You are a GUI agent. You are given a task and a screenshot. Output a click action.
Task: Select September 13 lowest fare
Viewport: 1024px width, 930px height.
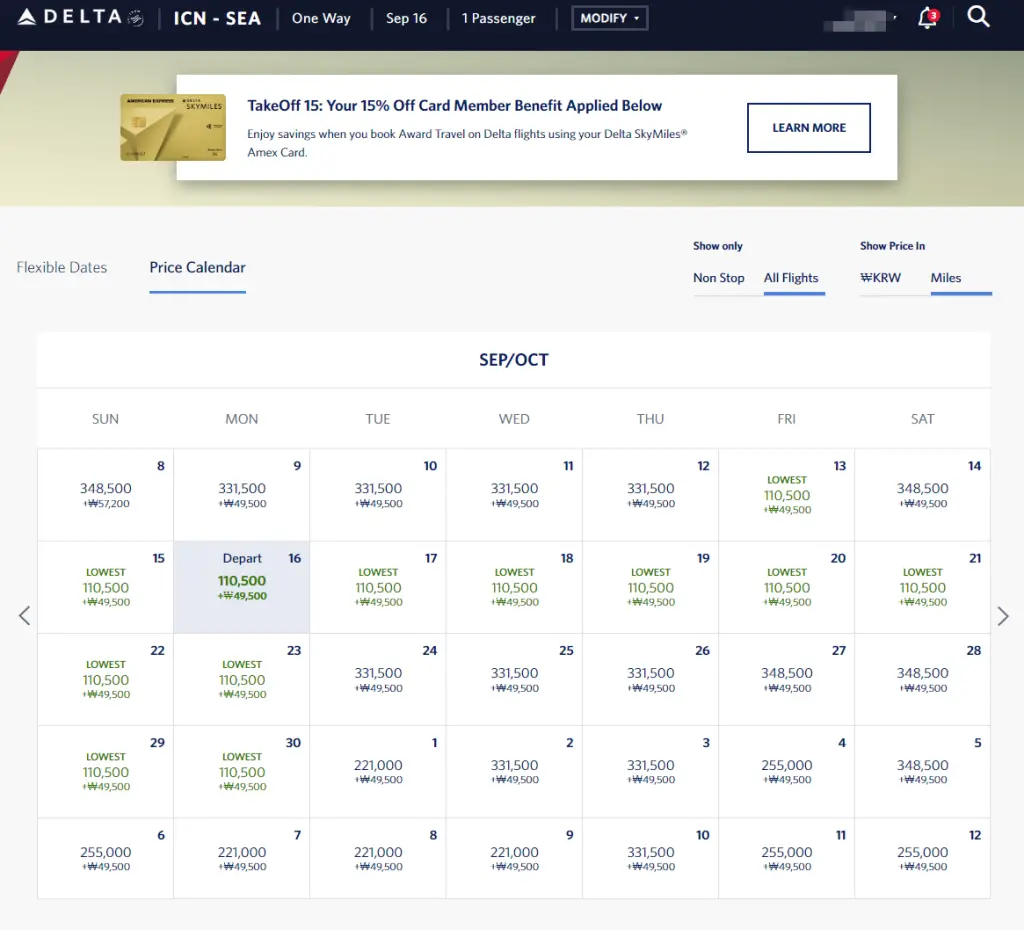[786, 495]
